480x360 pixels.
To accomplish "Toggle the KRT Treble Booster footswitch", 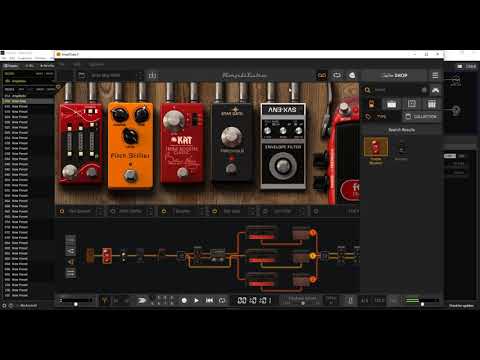I will point(182,172).
